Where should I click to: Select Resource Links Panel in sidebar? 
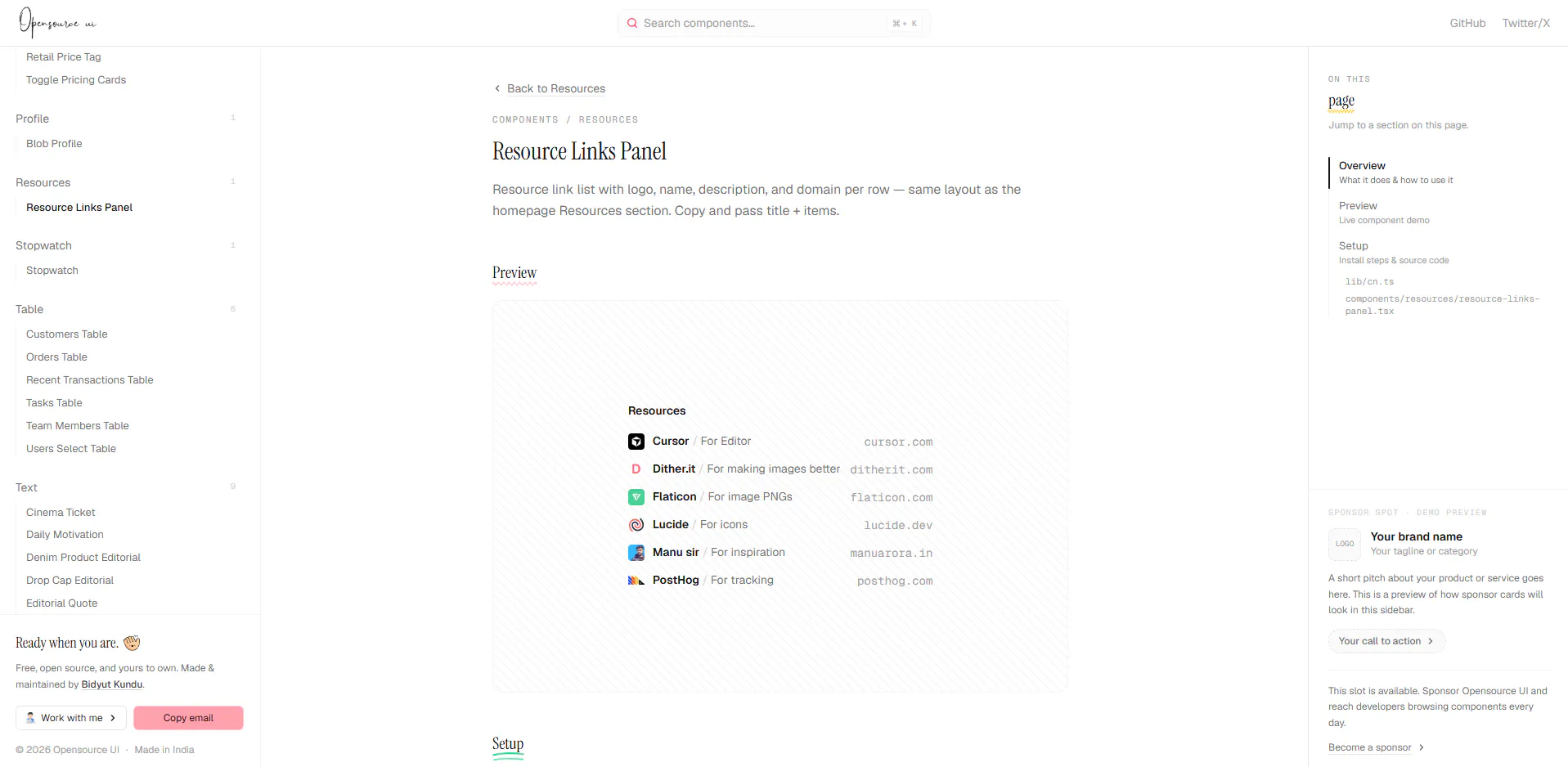[79, 207]
